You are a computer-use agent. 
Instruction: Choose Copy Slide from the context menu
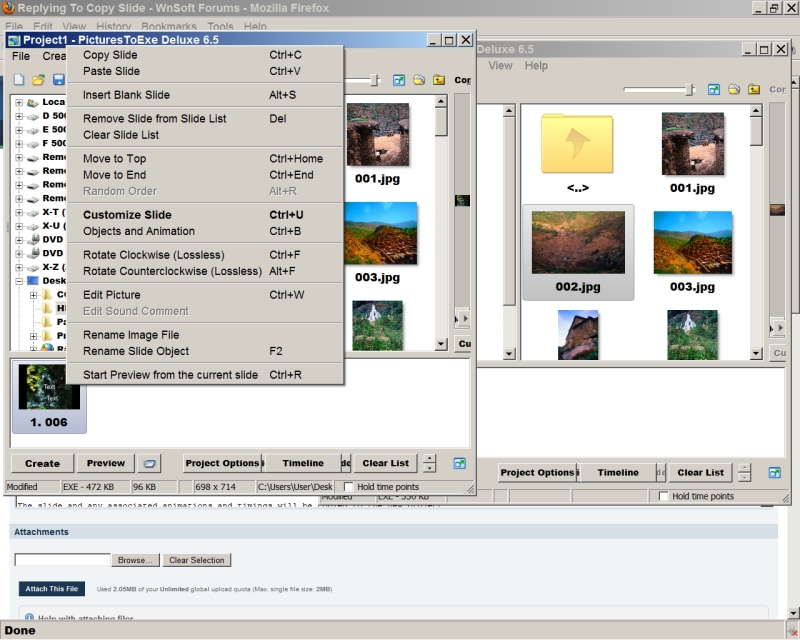point(110,55)
